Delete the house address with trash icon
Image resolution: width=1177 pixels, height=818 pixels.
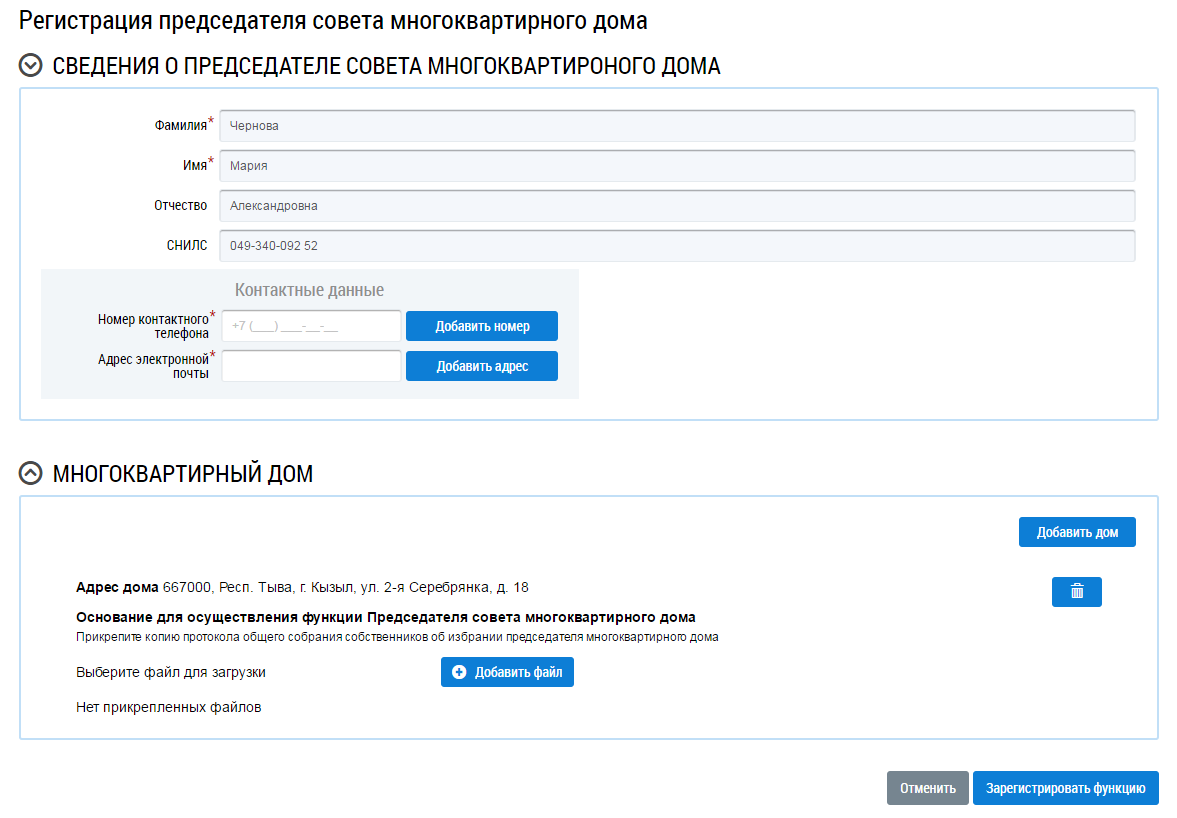pos(1076,592)
